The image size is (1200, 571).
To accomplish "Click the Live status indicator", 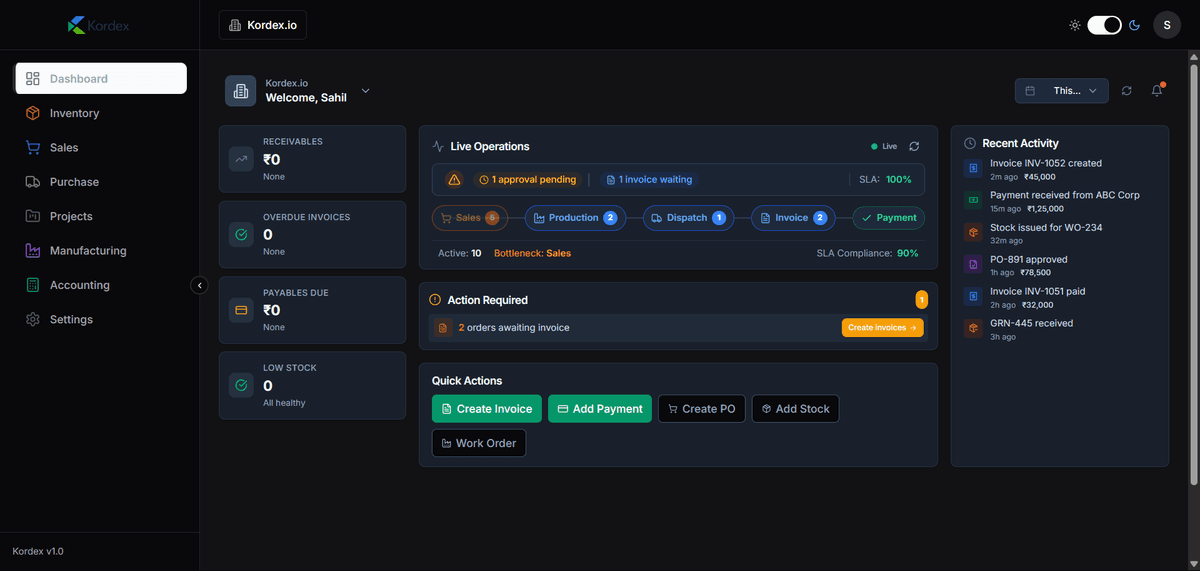I will pos(884,146).
